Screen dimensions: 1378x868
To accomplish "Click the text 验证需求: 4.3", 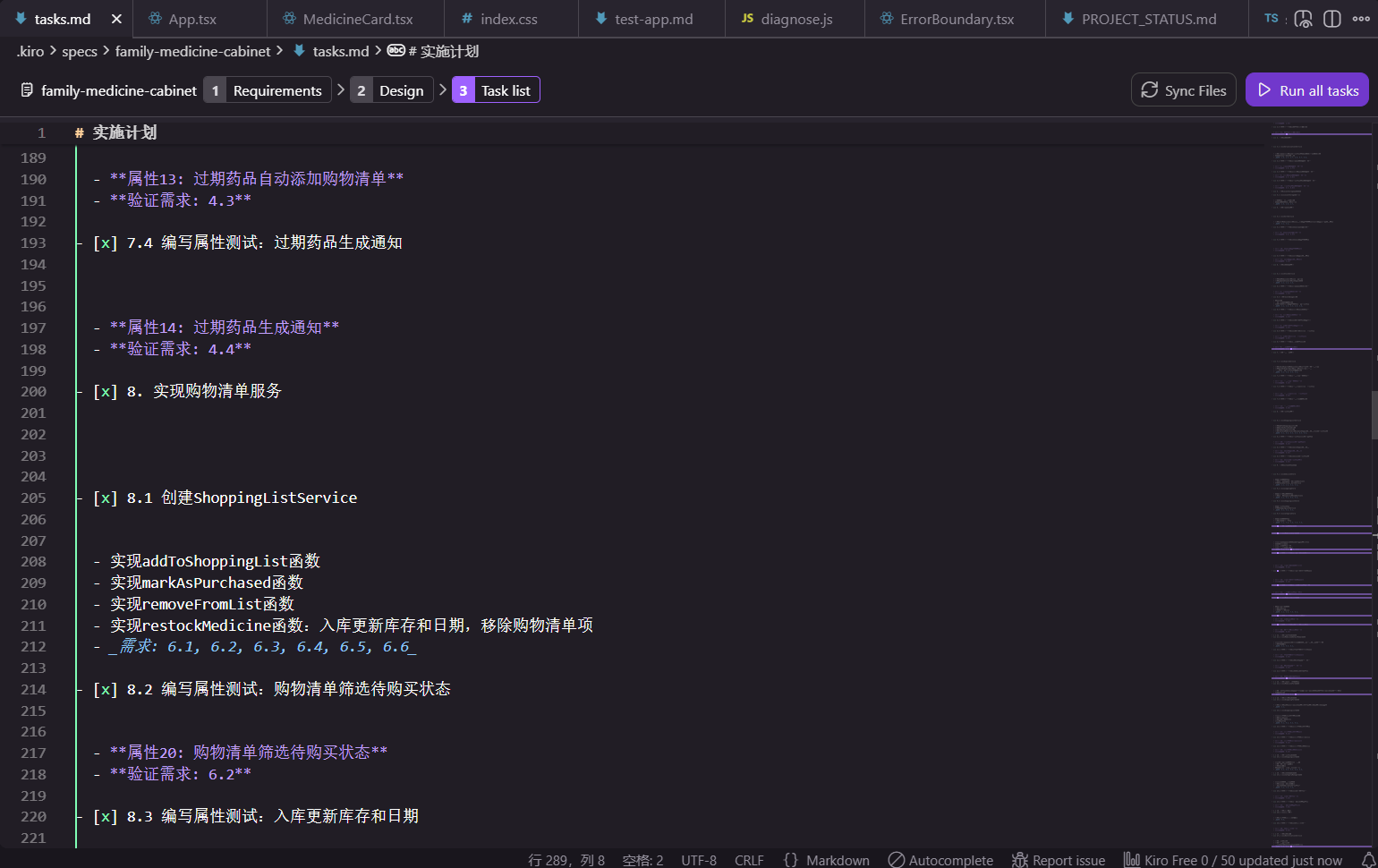I will 180,200.
